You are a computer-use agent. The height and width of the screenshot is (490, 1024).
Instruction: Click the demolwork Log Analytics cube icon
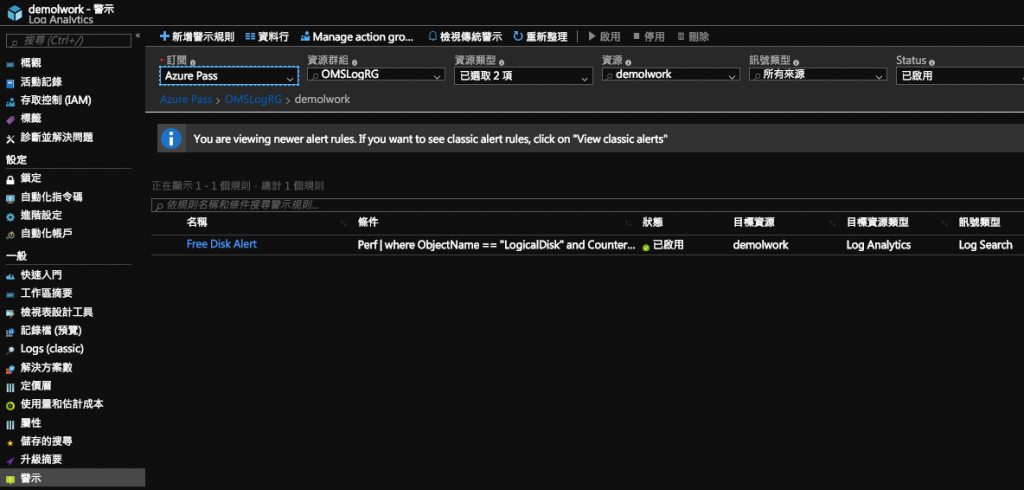14,12
